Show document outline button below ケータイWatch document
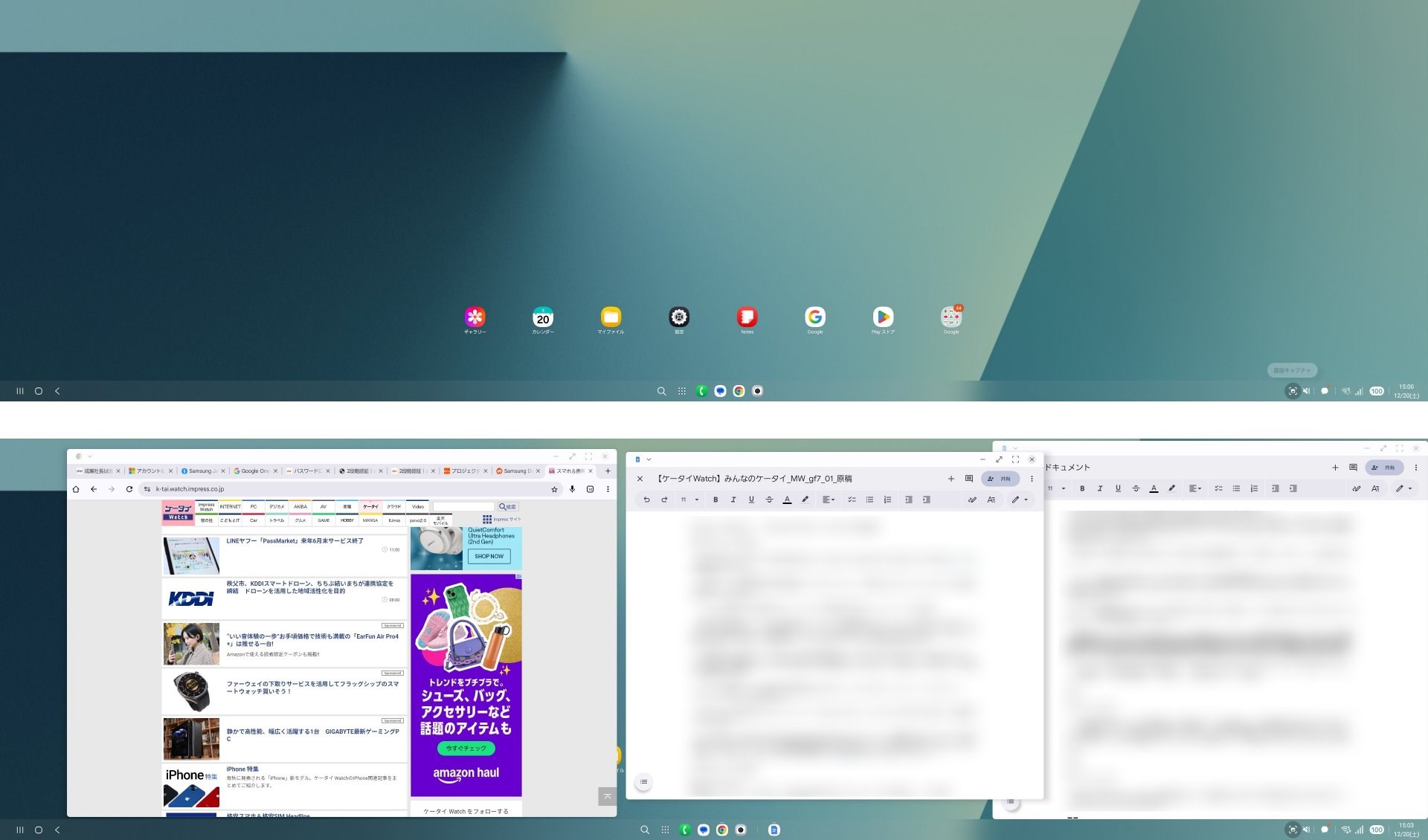This screenshot has height=840, width=1428. [x=644, y=782]
